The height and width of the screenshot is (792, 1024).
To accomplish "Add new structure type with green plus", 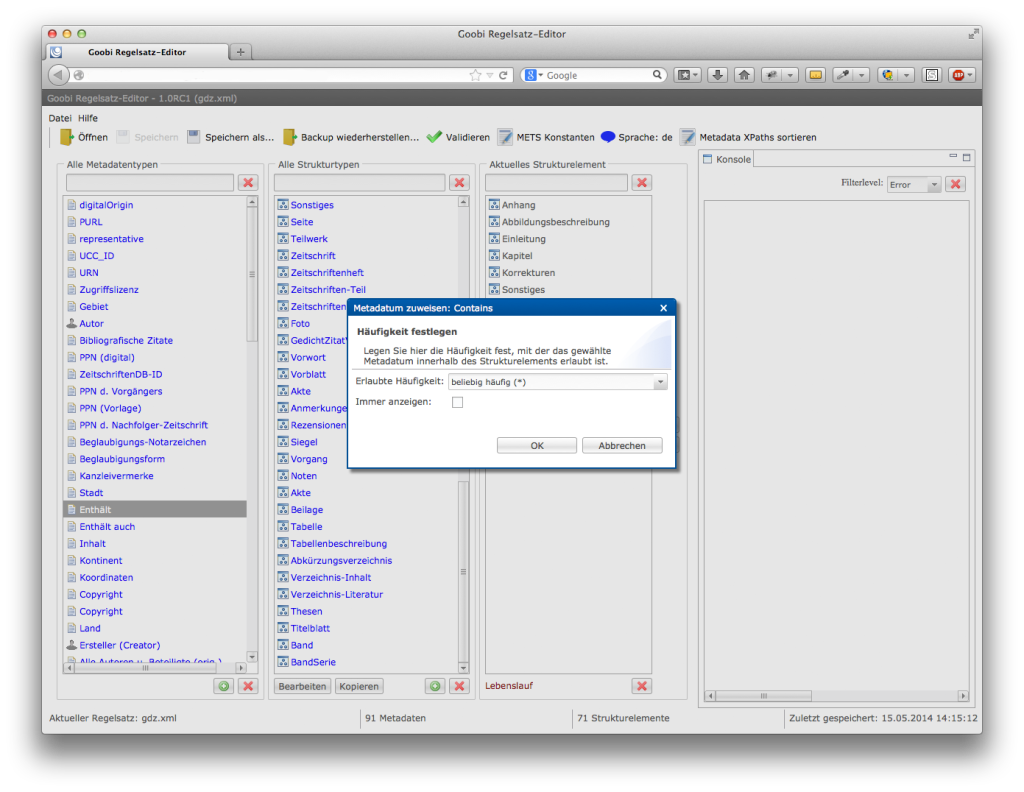I will tap(435, 686).
